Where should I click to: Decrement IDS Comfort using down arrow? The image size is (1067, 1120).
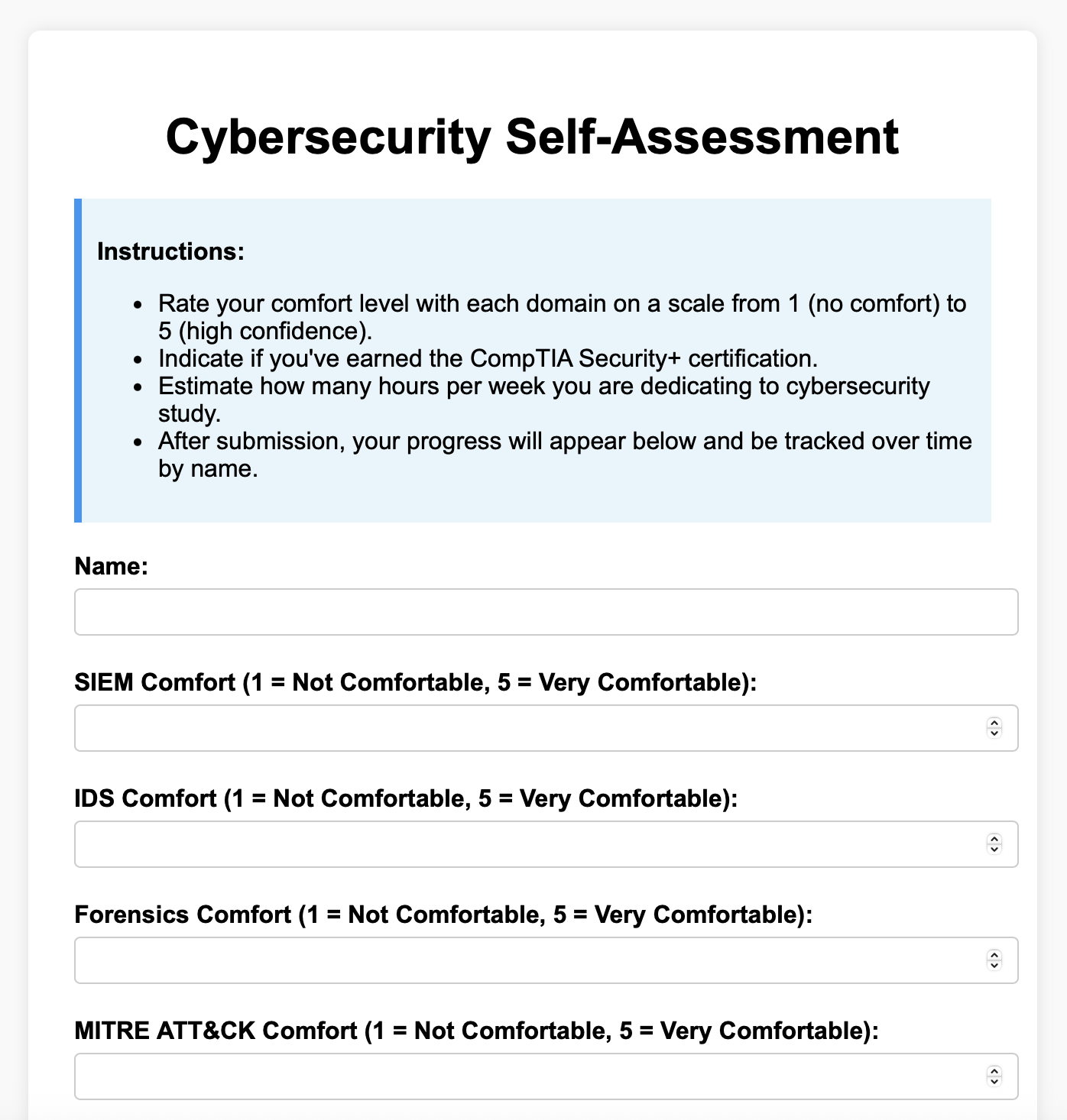pos(994,850)
